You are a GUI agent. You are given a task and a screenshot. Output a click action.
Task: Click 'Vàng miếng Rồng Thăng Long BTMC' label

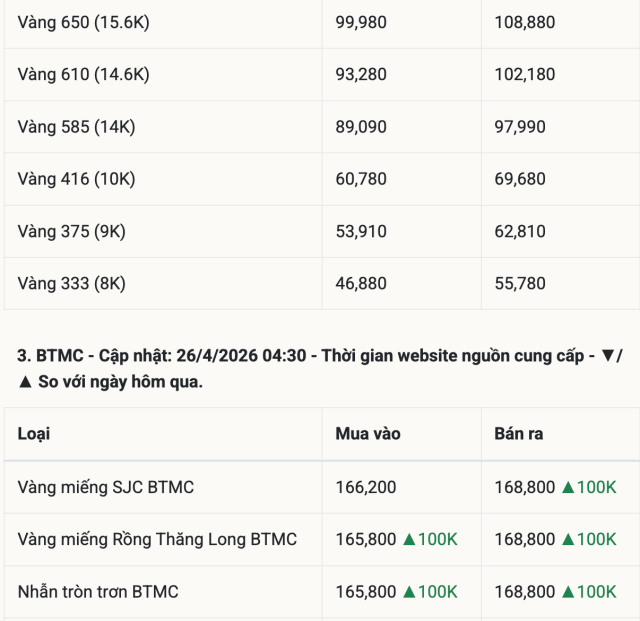(157, 539)
